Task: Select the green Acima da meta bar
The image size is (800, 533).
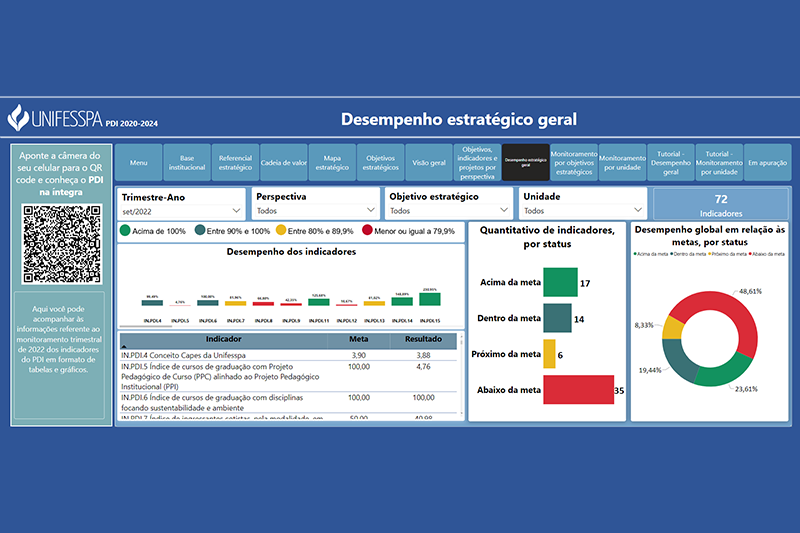Action: point(560,282)
